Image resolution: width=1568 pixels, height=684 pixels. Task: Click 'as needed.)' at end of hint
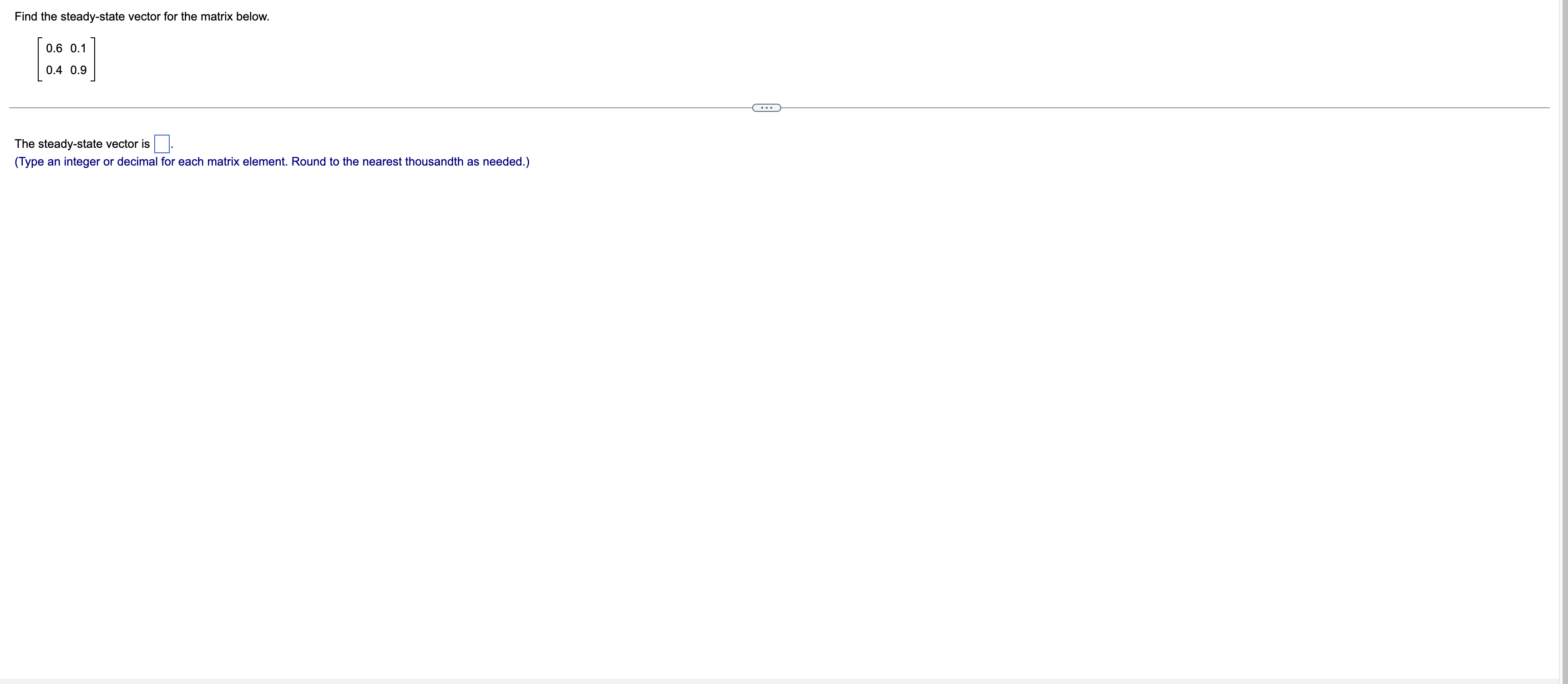498,161
